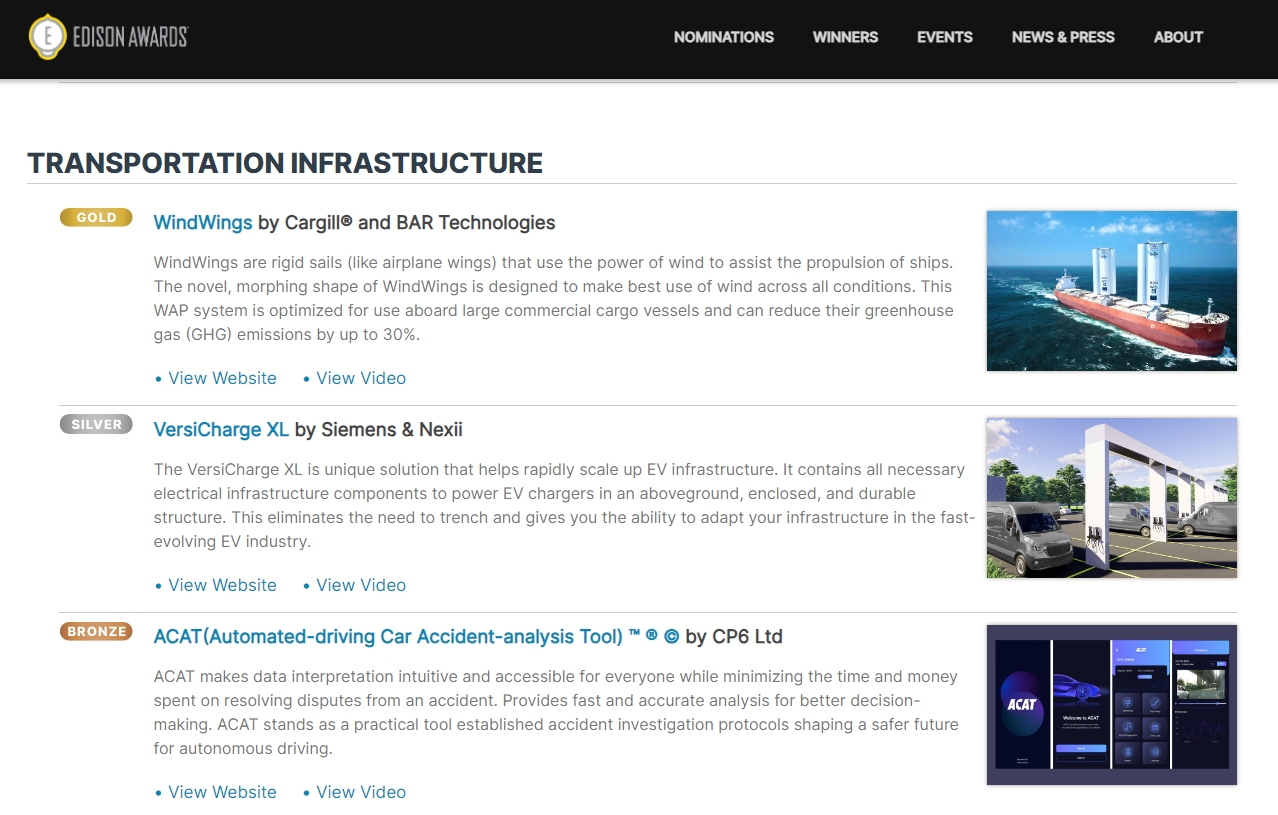Click the 'by CP6 Ltd' text

coord(734,636)
